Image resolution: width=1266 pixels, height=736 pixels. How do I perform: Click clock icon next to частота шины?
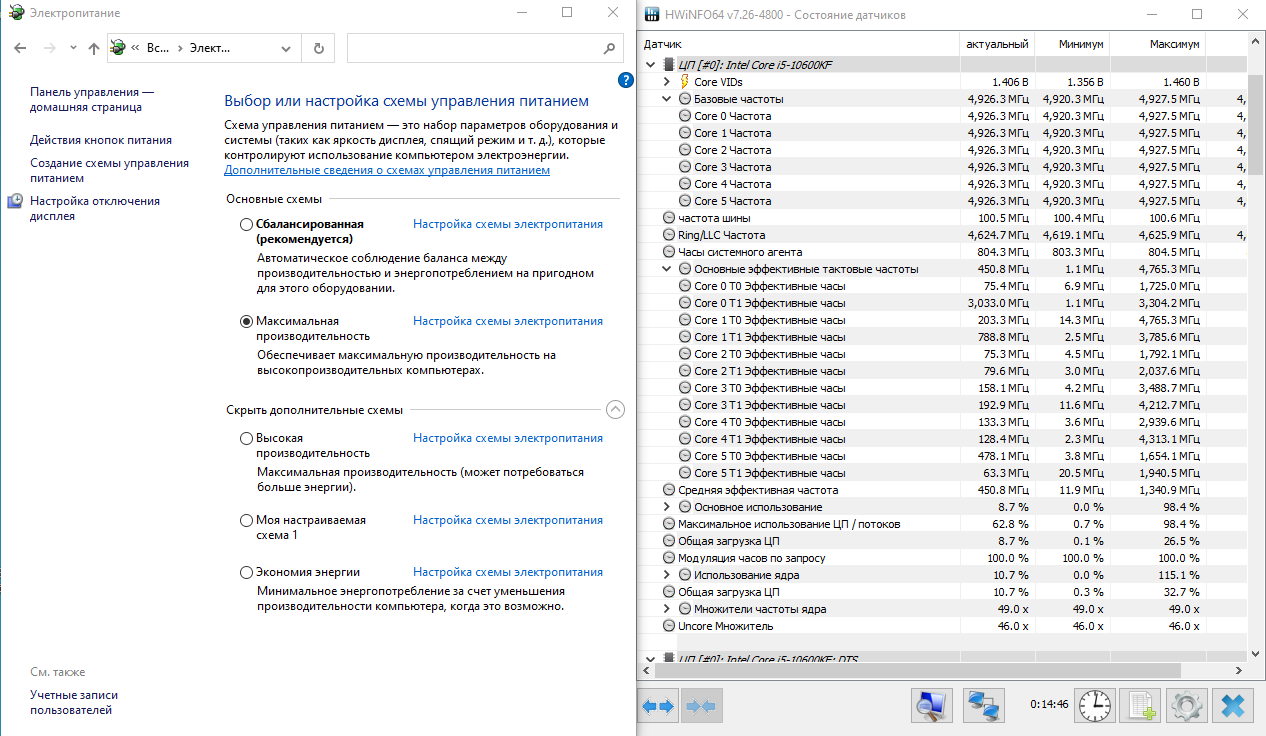coord(669,218)
